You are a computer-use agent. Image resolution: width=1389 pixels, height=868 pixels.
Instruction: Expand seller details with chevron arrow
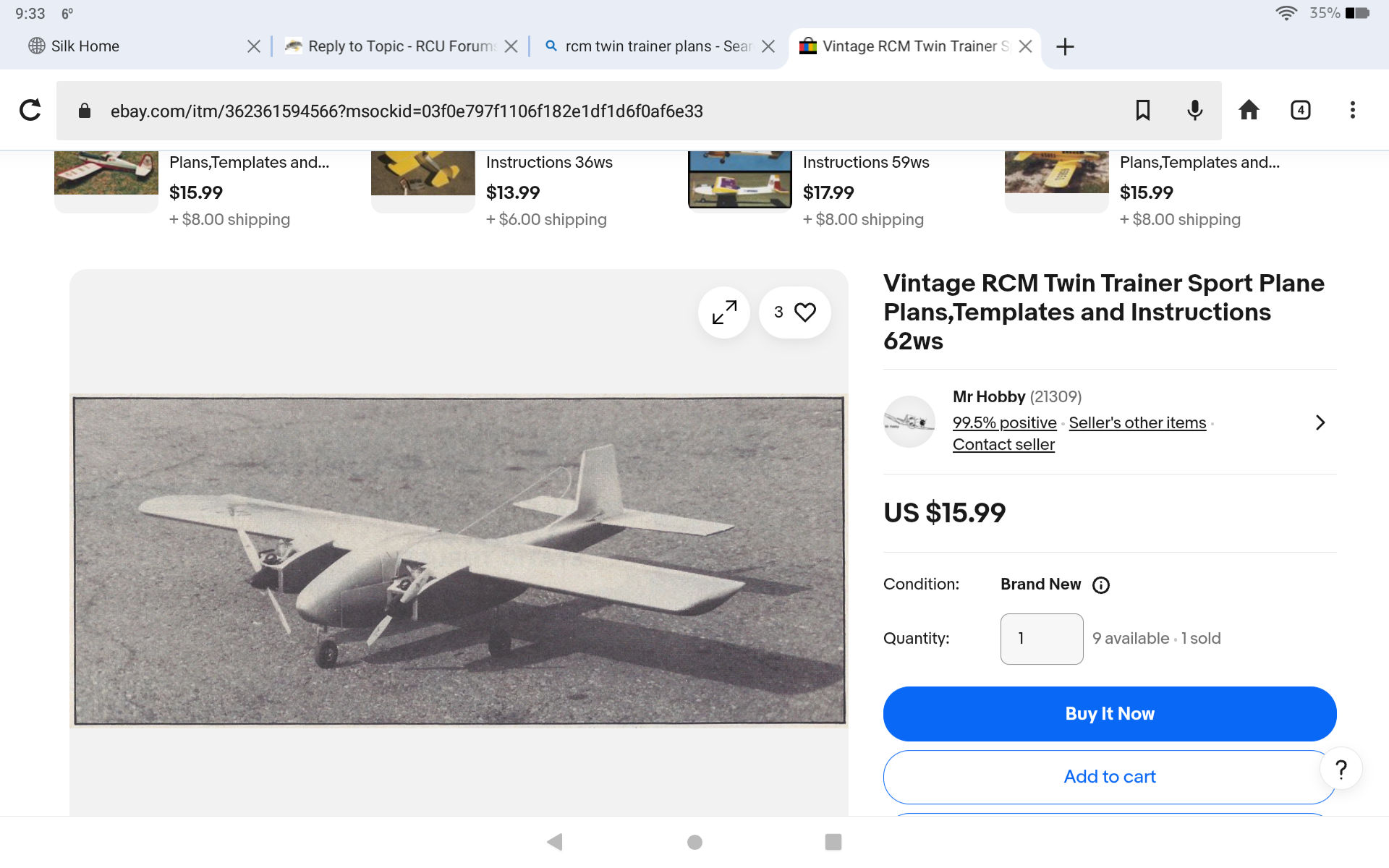click(1320, 422)
